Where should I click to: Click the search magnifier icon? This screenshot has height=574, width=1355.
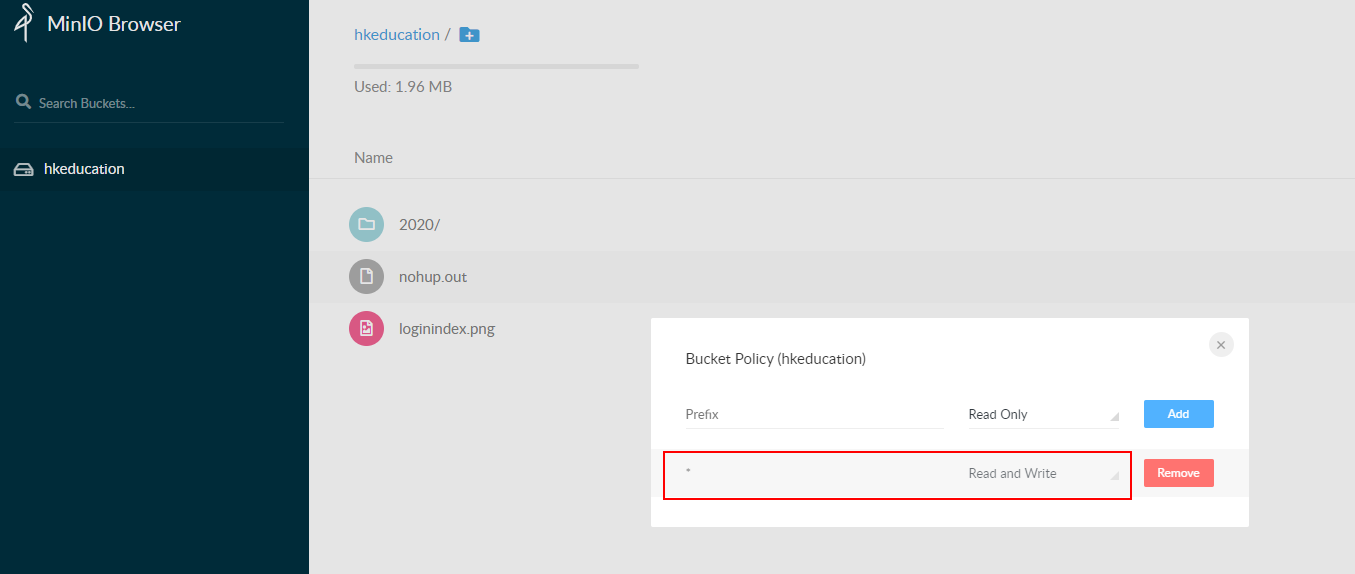(x=23, y=102)
